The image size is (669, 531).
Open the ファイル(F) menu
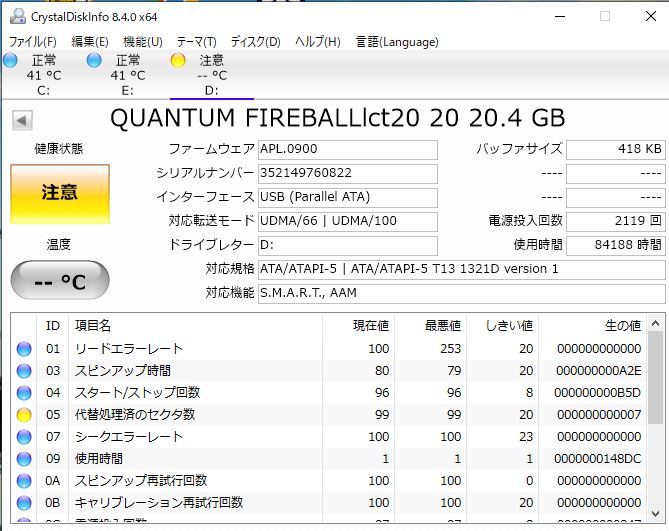click(33, 42)
